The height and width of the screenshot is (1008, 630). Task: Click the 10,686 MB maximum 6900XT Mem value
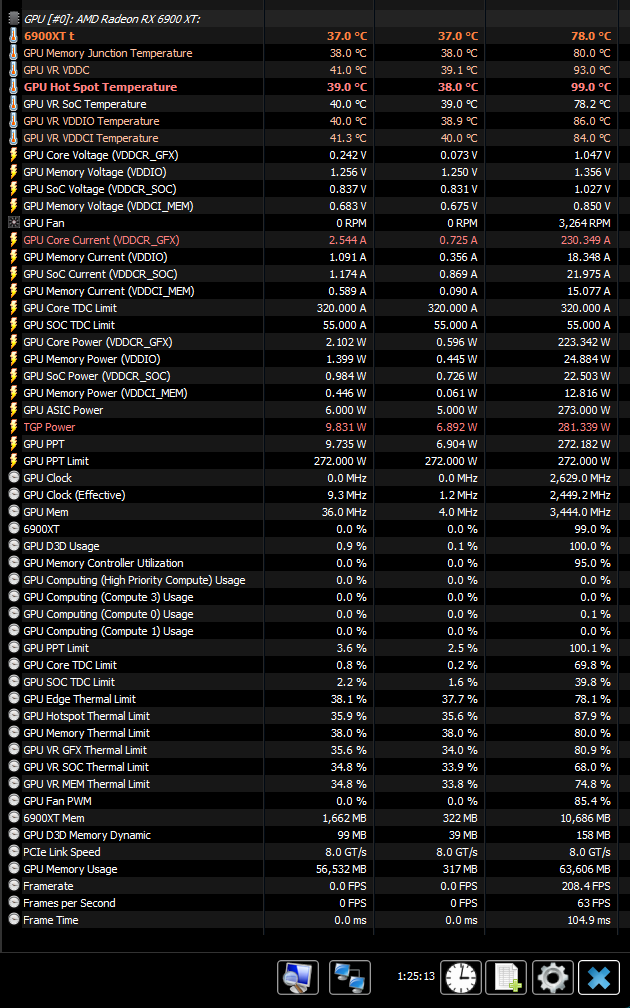(587, 818)
